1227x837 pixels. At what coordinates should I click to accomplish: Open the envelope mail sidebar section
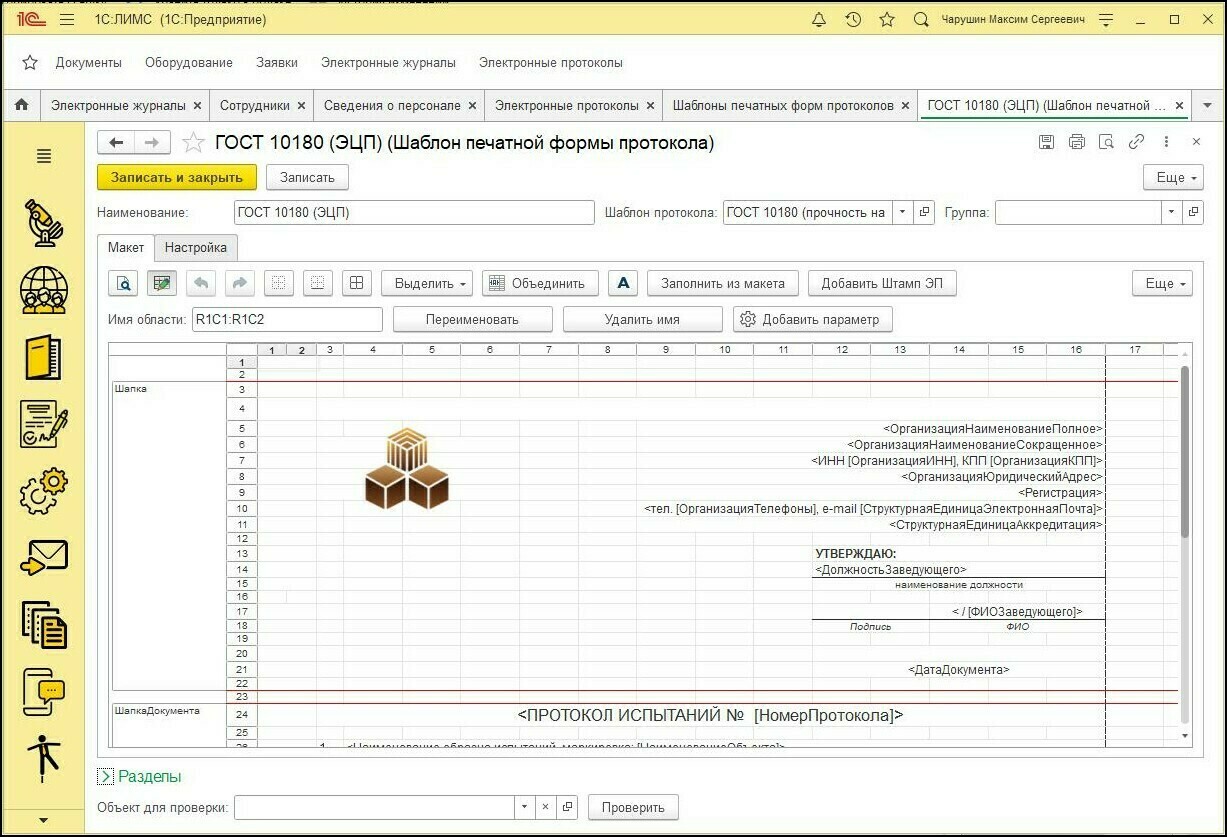tap(44, 557)
